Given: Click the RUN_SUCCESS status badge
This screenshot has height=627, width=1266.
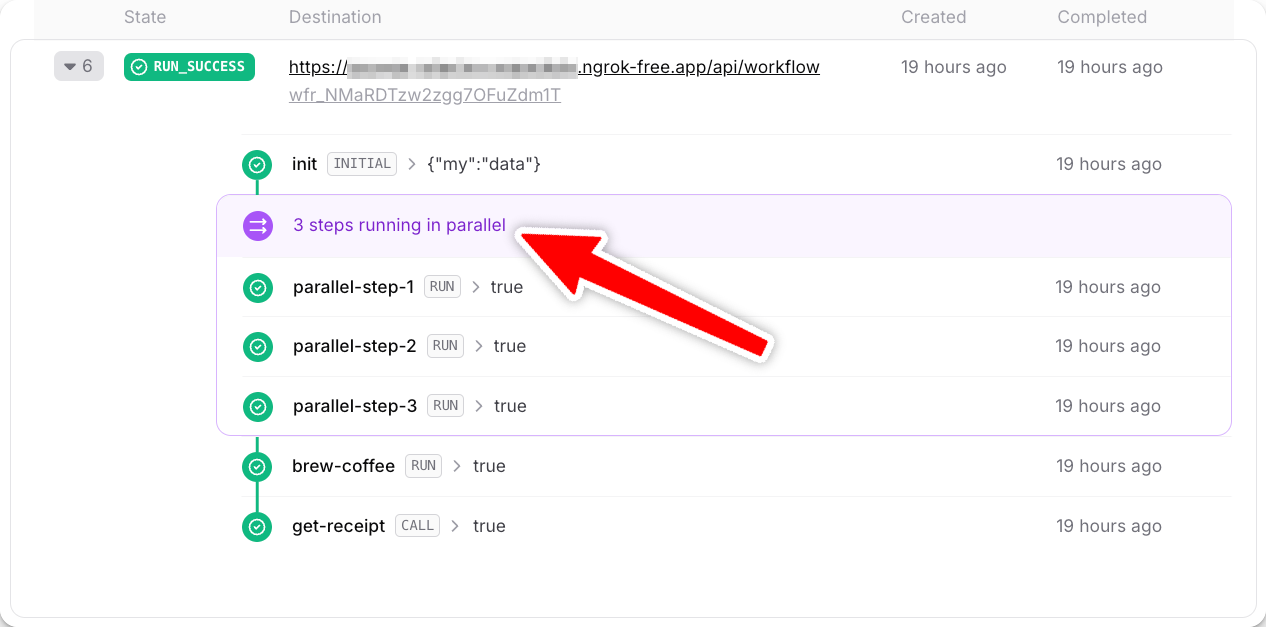Looking at the screenshot, I should pyautogui.click(x=189, y=67).
